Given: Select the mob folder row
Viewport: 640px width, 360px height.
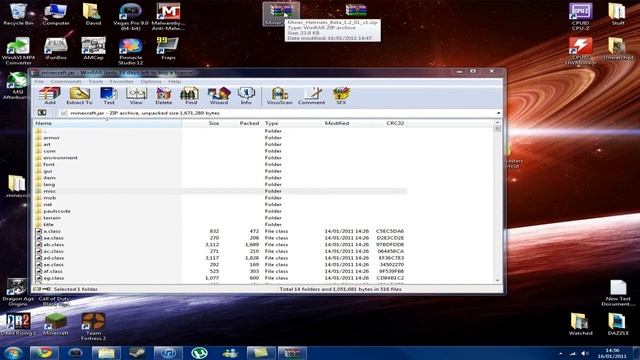Looking at the screenshot, I should click(220, 198).
